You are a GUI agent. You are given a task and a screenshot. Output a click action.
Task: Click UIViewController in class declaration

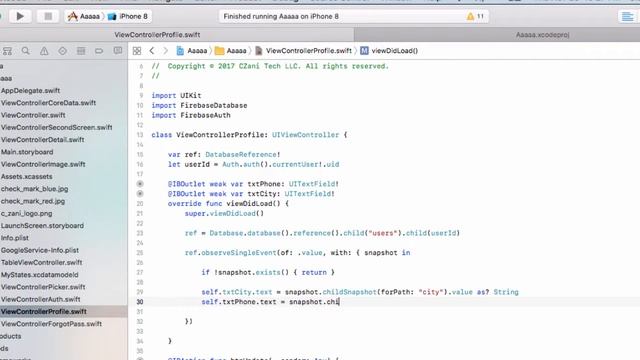pyautogui.click(x=305, y=135)
